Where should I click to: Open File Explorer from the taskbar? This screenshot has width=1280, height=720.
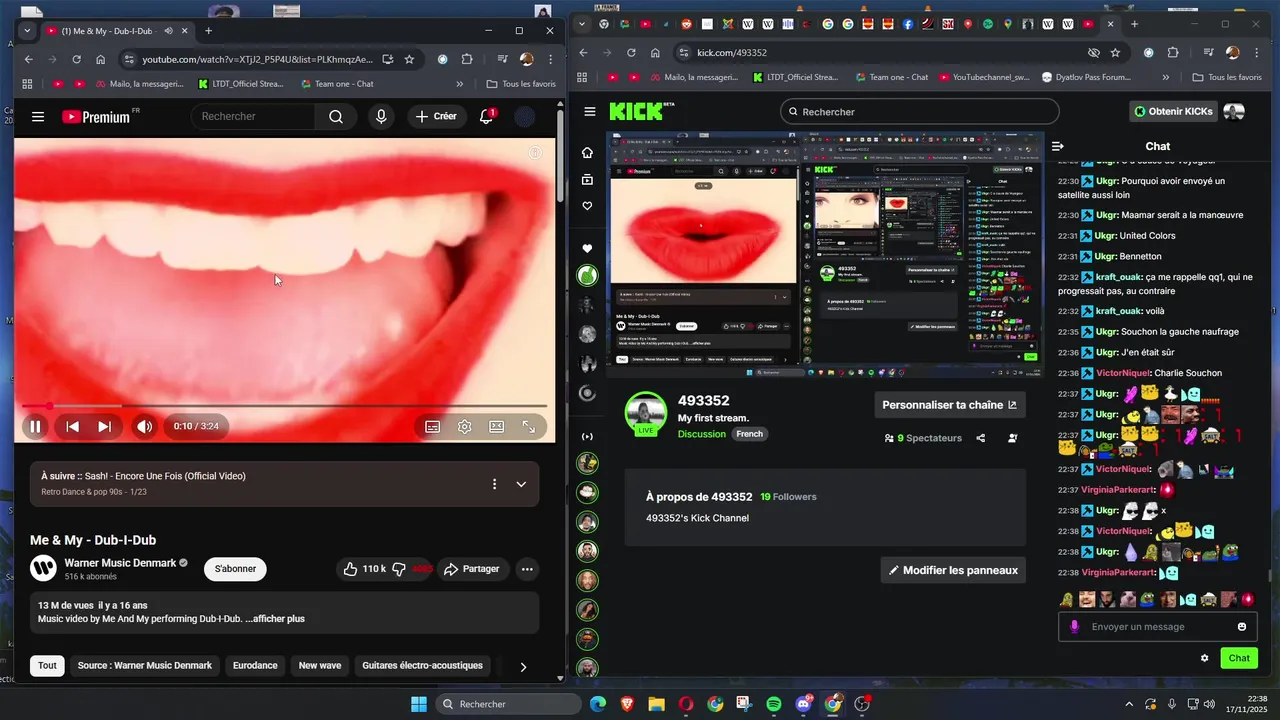coord(656,704)
